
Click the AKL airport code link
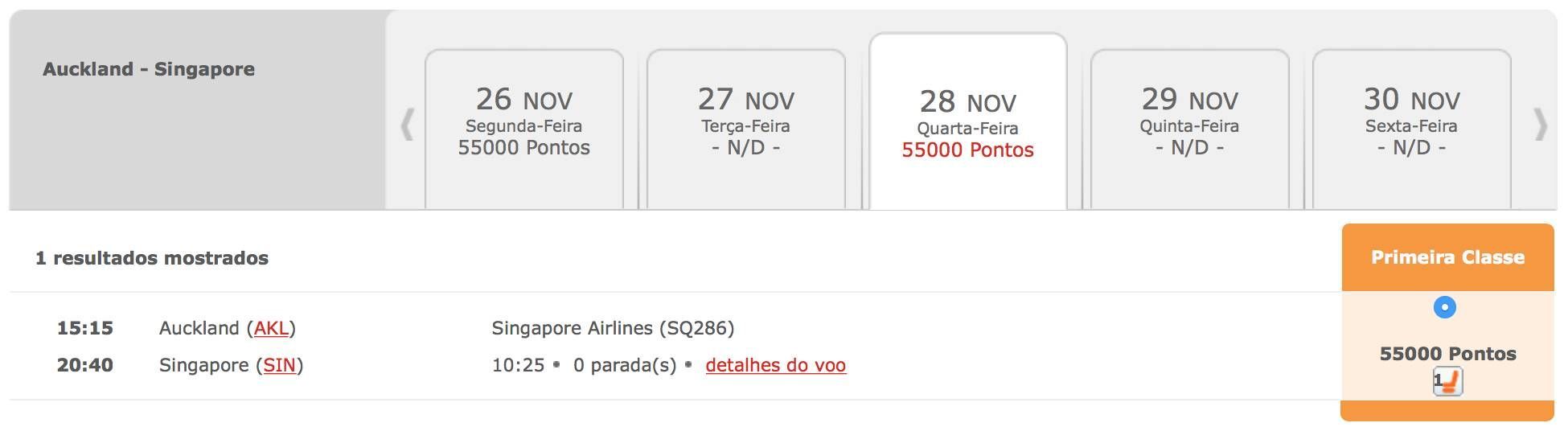[x=271, y=328]
